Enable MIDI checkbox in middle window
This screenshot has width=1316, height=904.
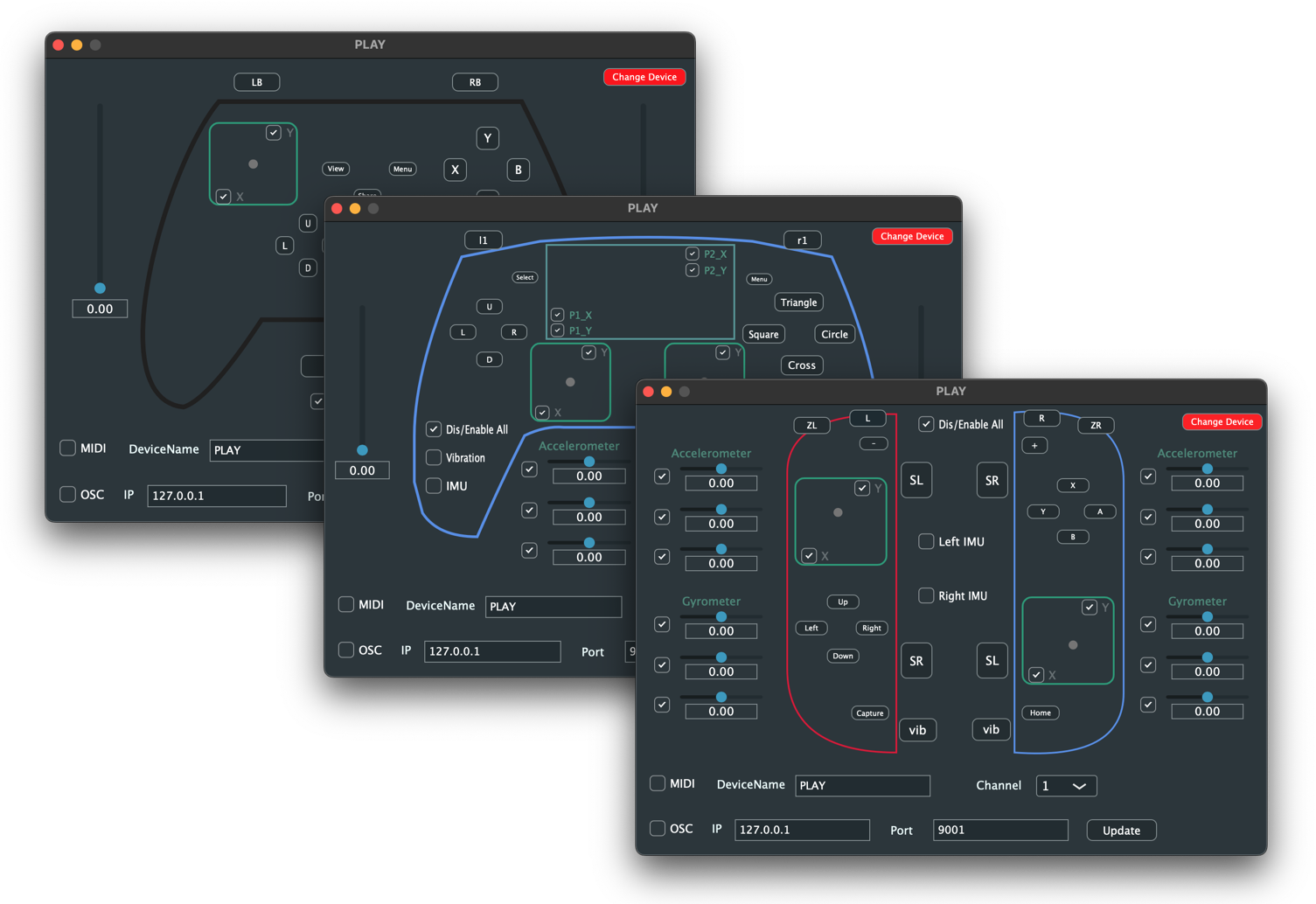coord(346,605)
